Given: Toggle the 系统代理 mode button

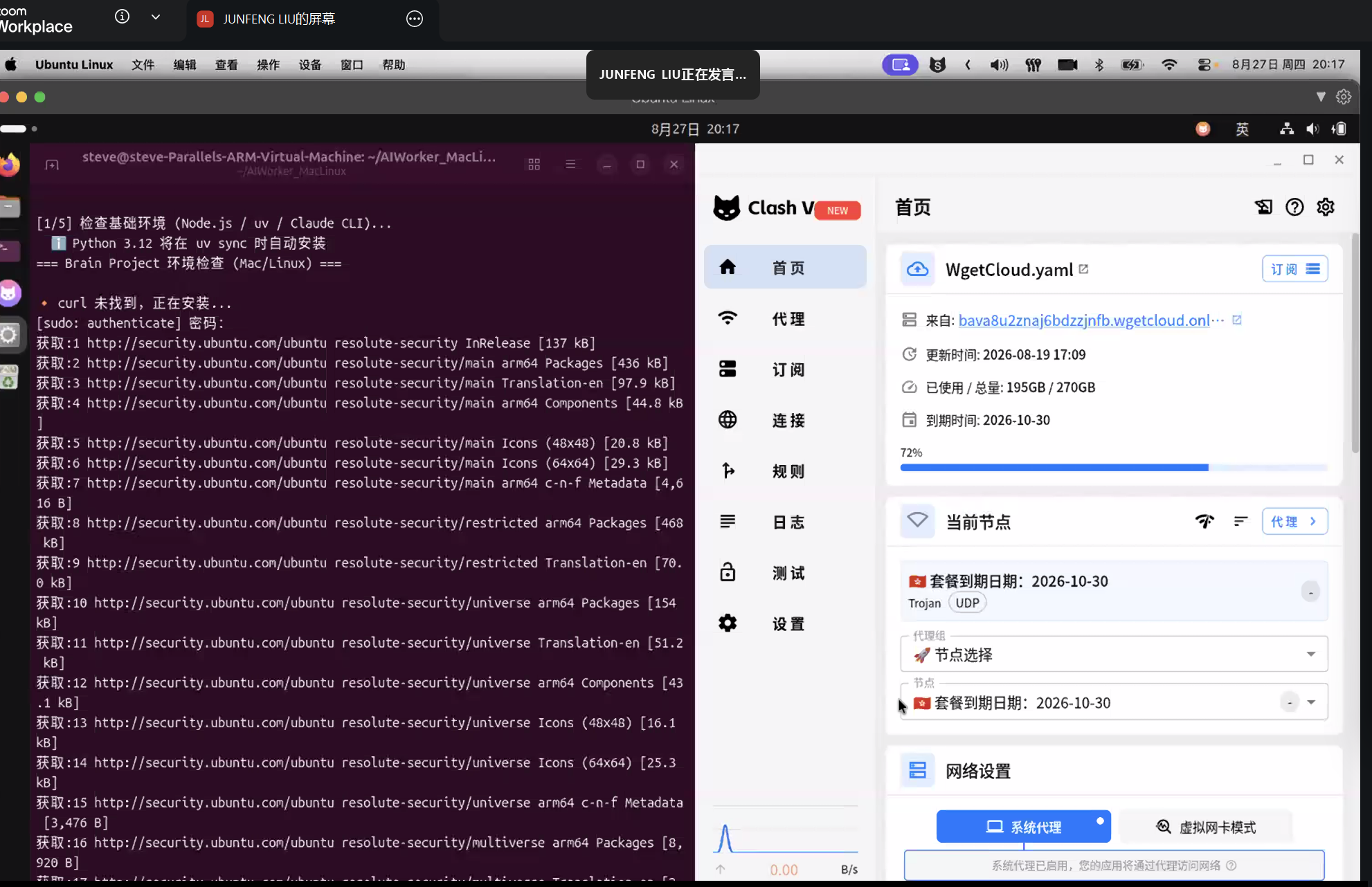Looking at the screenshot, I should point(1024,826).
